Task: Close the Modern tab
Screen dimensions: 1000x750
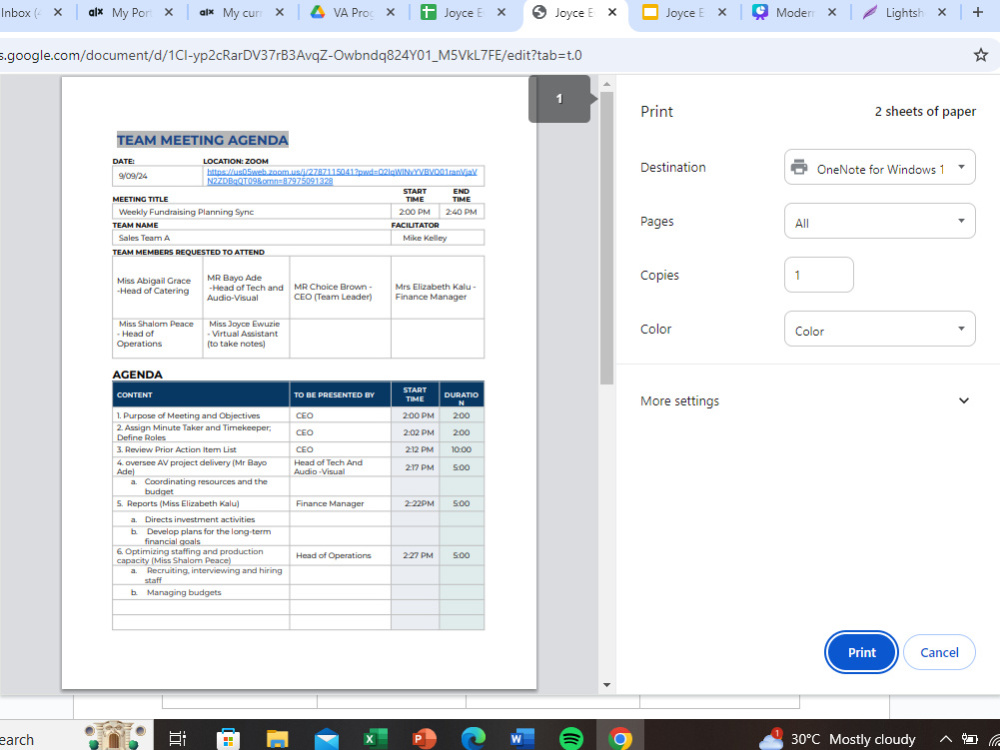Action: [x=832, y=12]
